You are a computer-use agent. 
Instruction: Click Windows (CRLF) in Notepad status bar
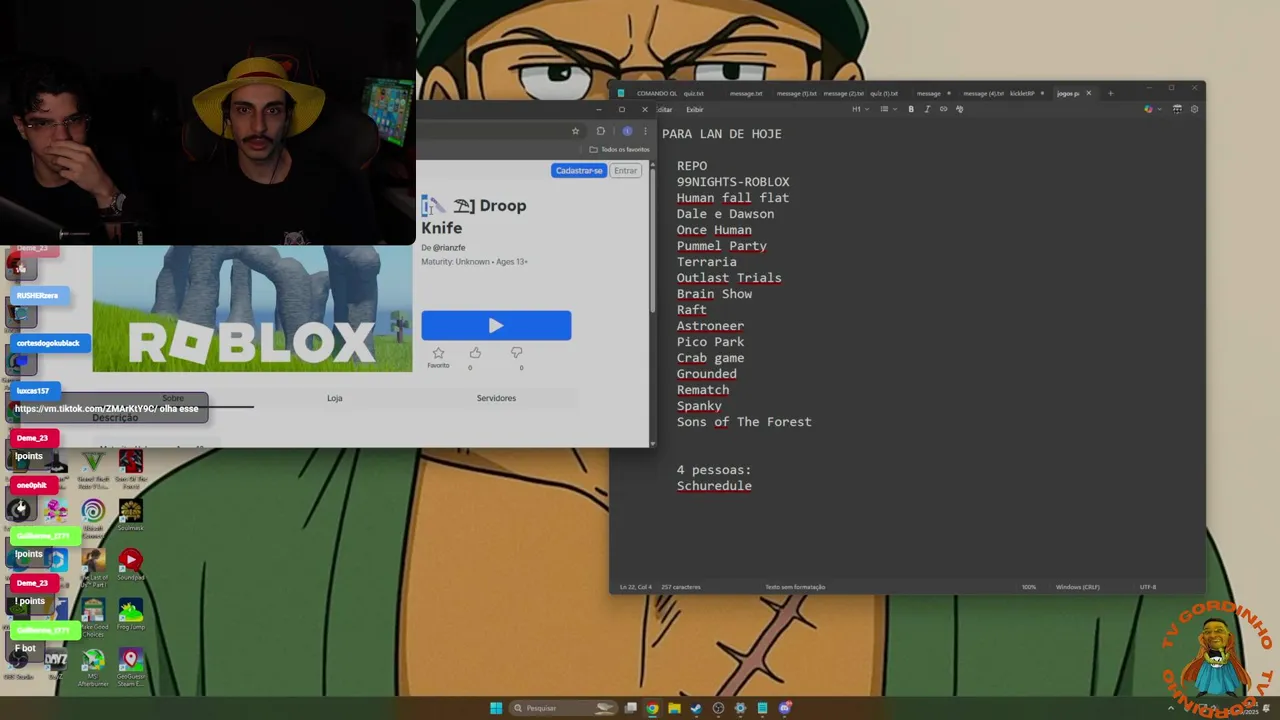pyautogui.click(x=1077, y=587)
